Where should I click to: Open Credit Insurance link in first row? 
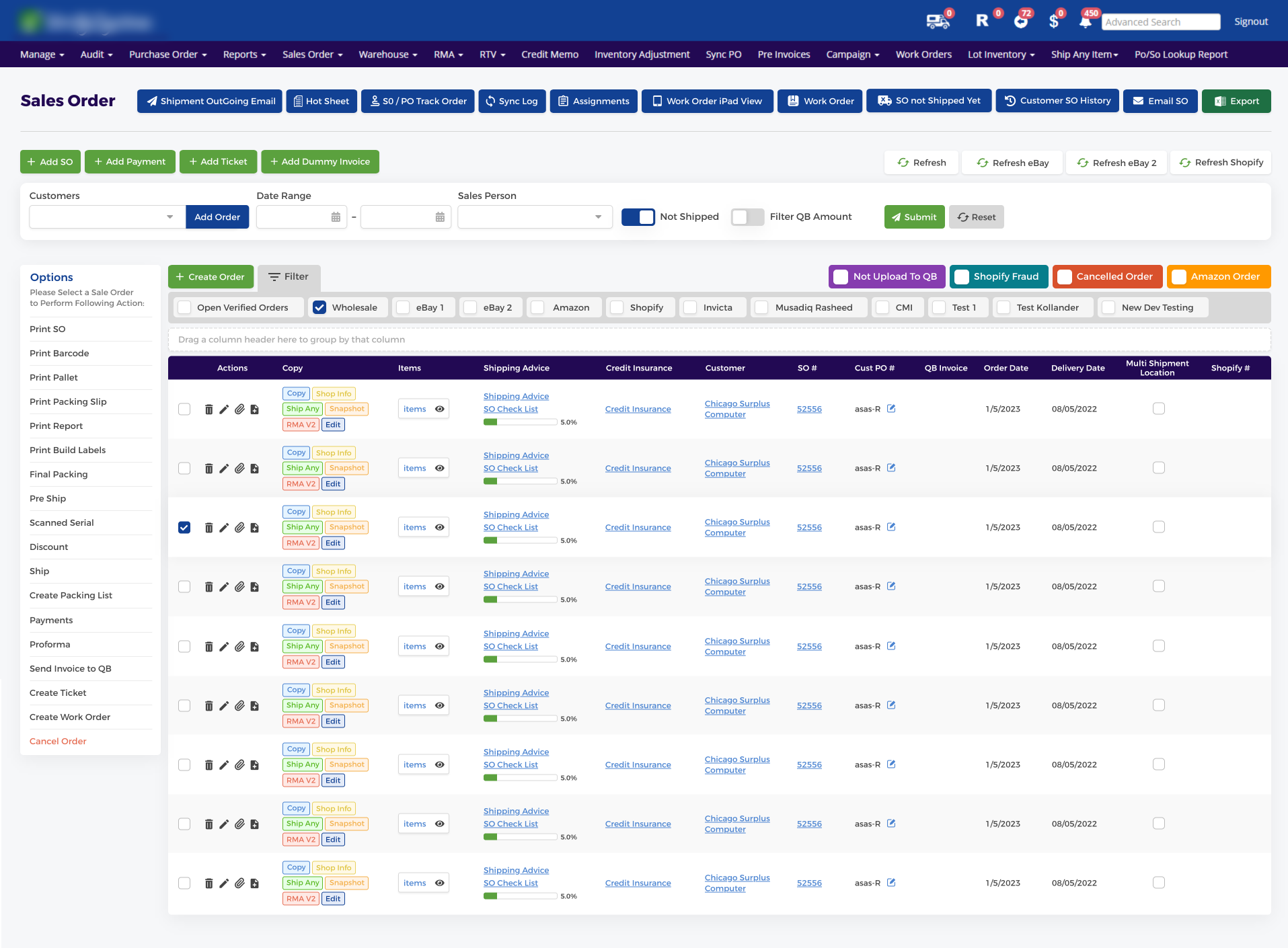pyautogui.click(x=638, y=409)
